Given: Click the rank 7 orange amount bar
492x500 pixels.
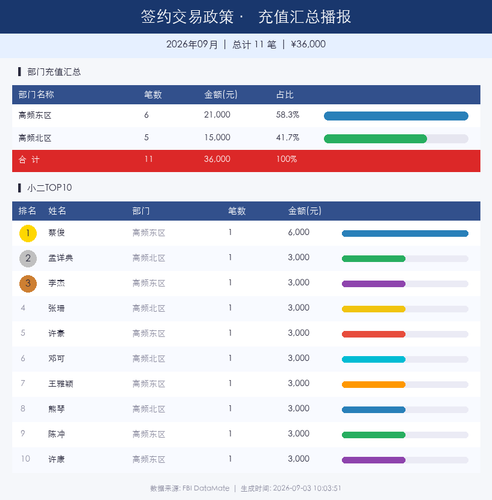Looking at the screenshot, I should 374,385.
